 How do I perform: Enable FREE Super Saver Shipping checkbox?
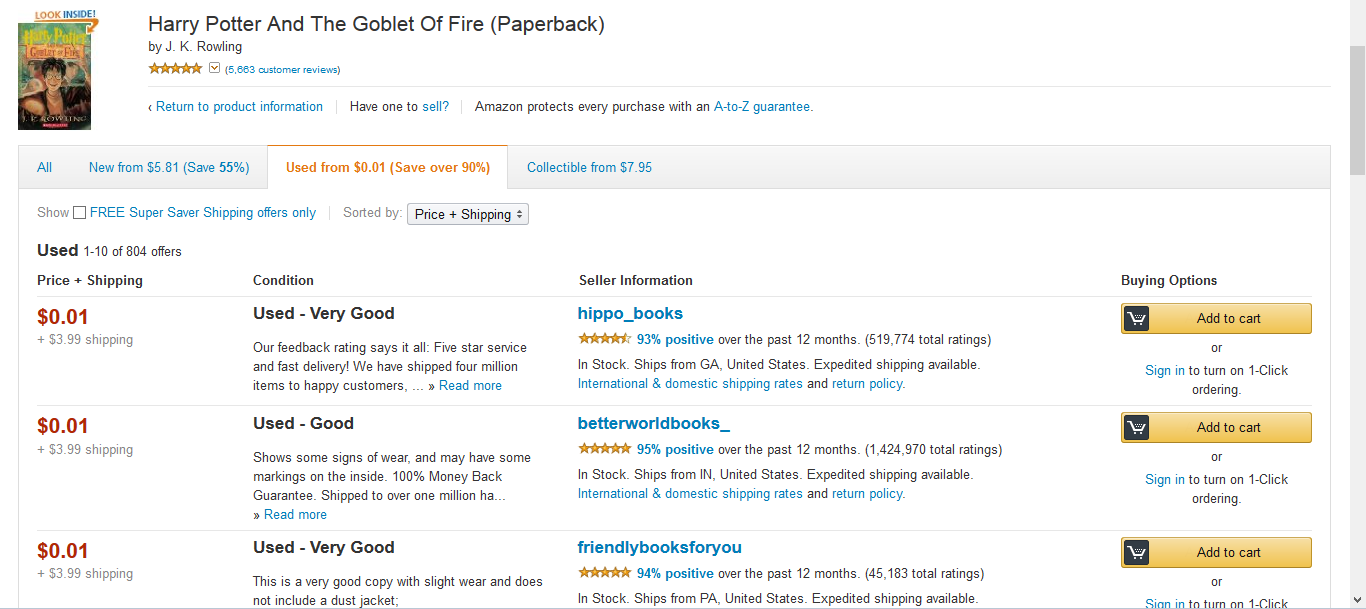pyautogui.click(x=79, y=213)
